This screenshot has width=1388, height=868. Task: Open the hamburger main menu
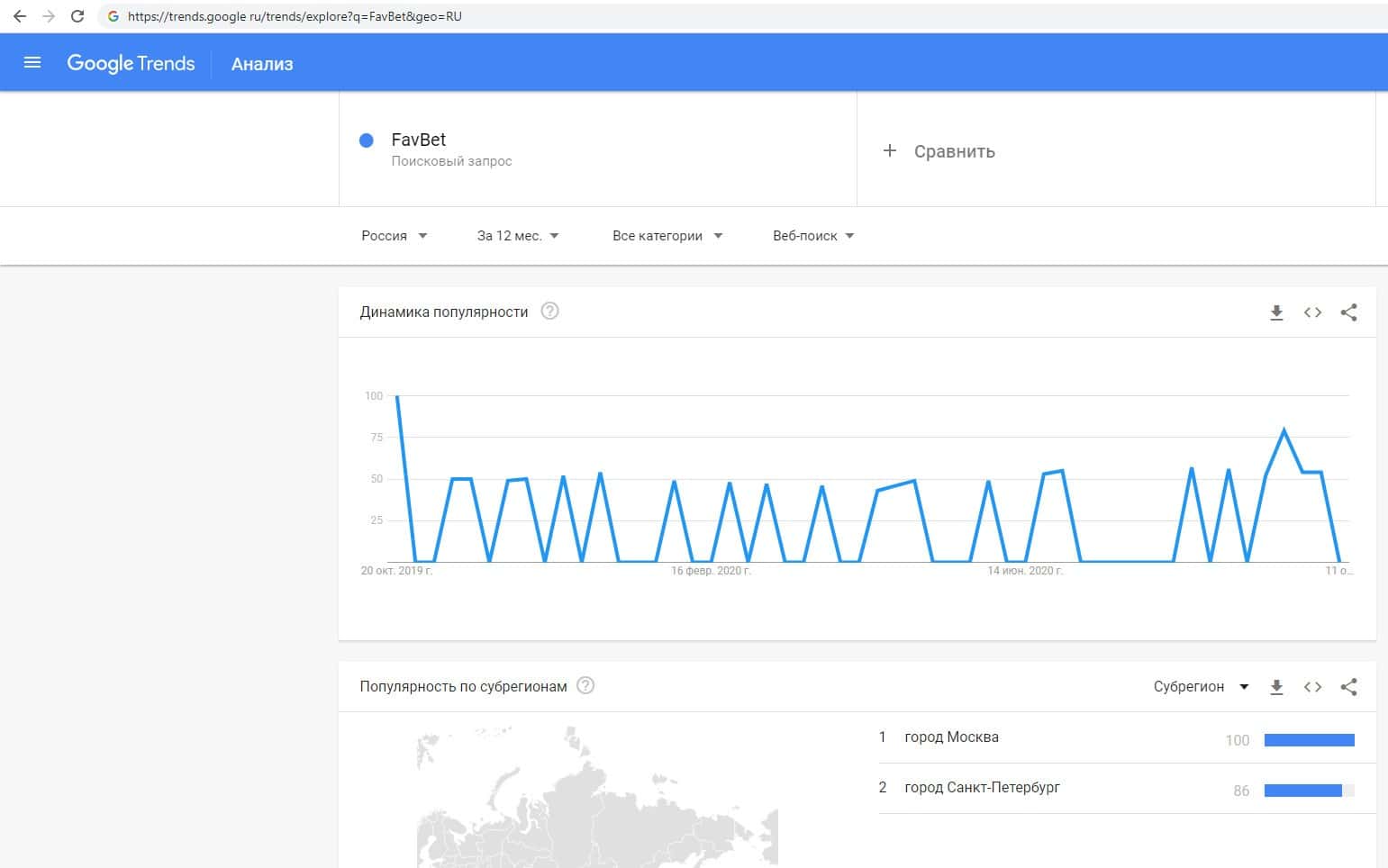pos(32,63)
